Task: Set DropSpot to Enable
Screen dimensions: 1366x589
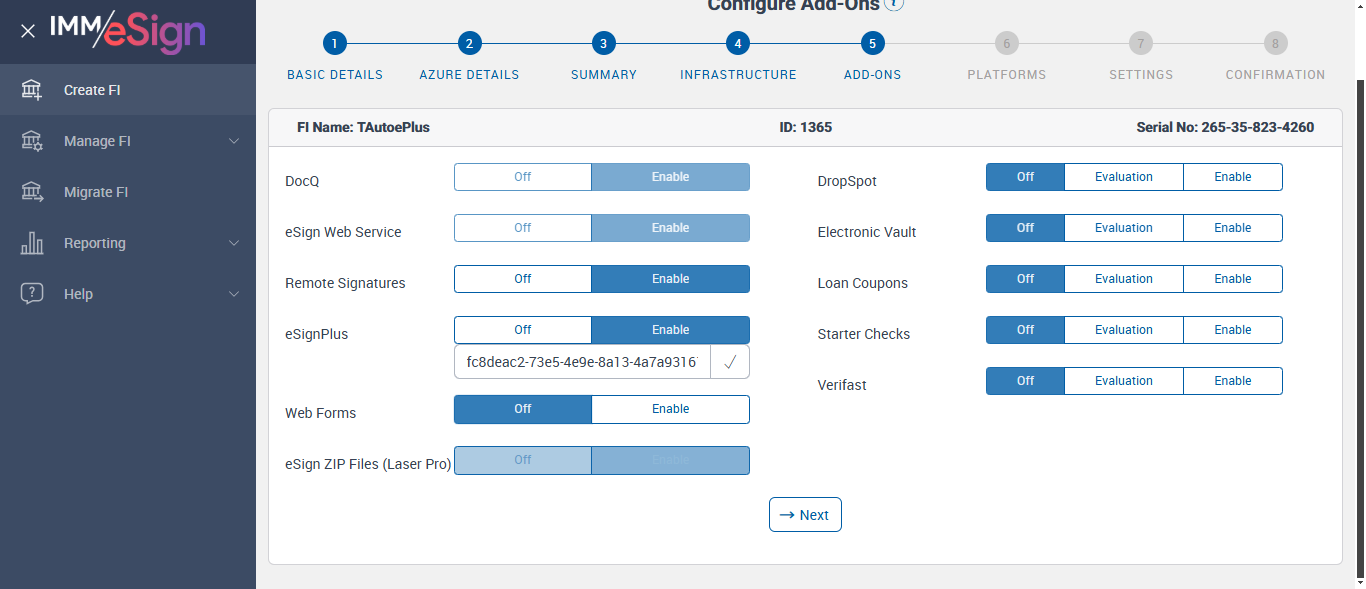Action: pyautogui.click(x=1233, y=177)
